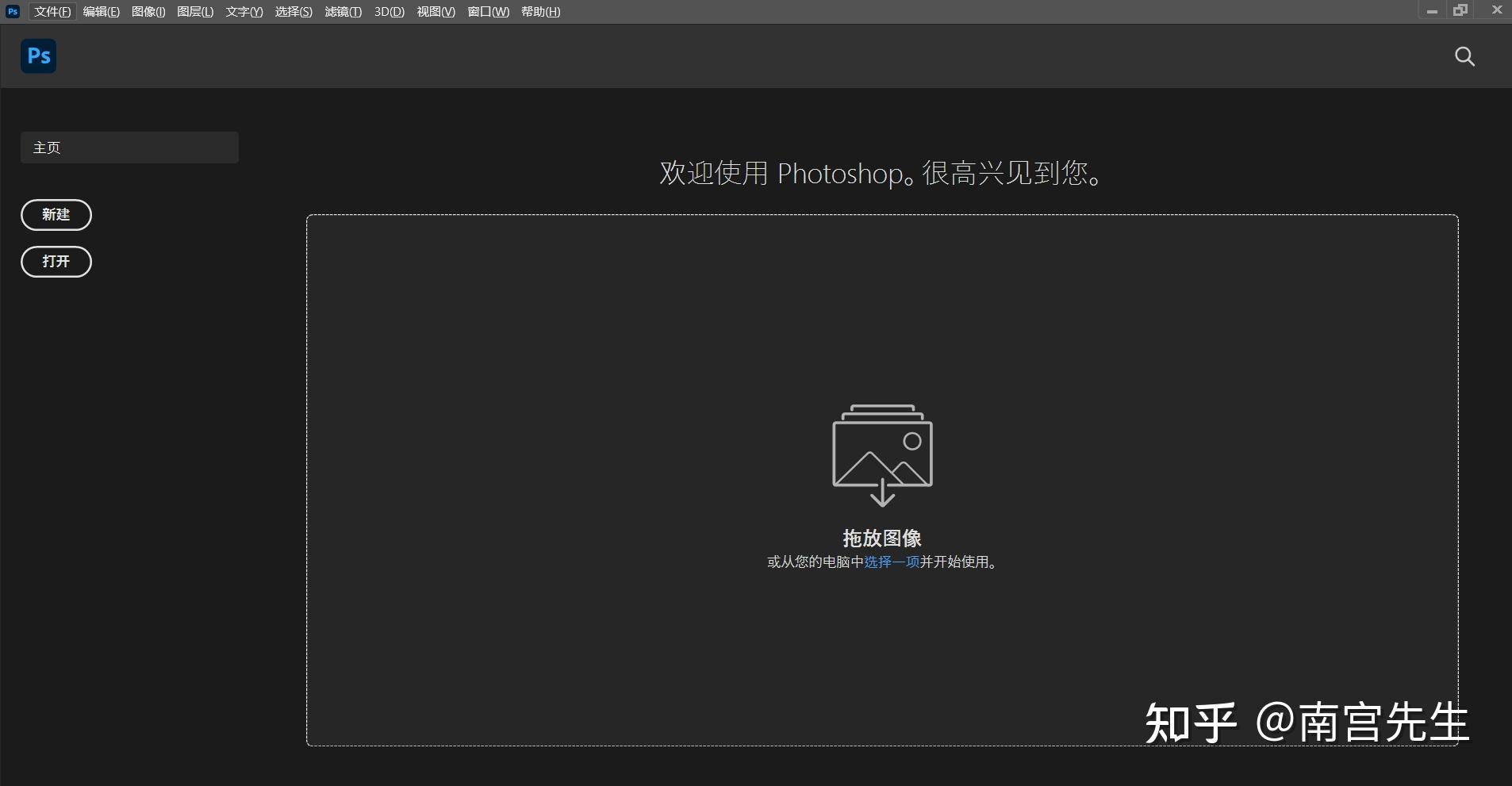1512x786 pixels.
Task: Click the 打开 (Open) button
Action: coord(56,262)
